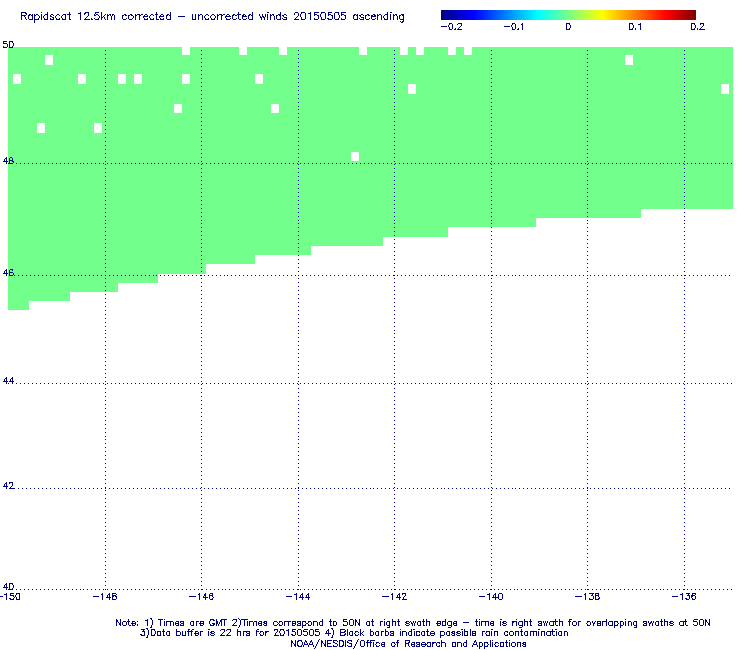Click the rainbow color scale bar
740x650 pixels.
click(568, 15)
